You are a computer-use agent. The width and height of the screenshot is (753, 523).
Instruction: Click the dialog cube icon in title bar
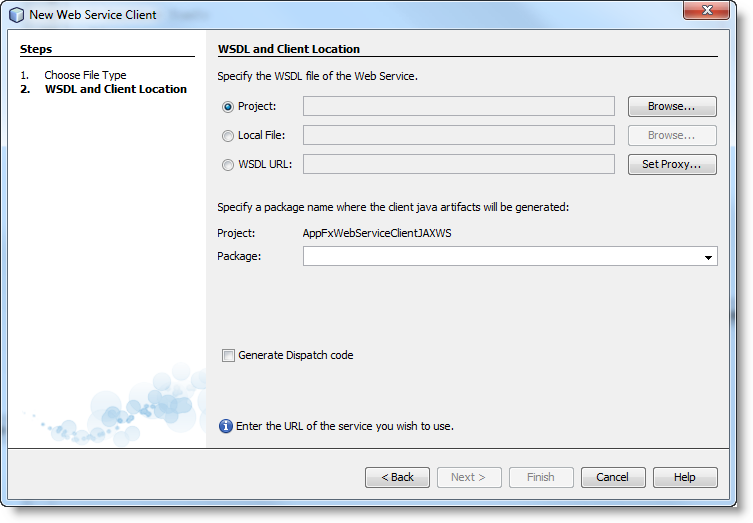tap(17, 15)
